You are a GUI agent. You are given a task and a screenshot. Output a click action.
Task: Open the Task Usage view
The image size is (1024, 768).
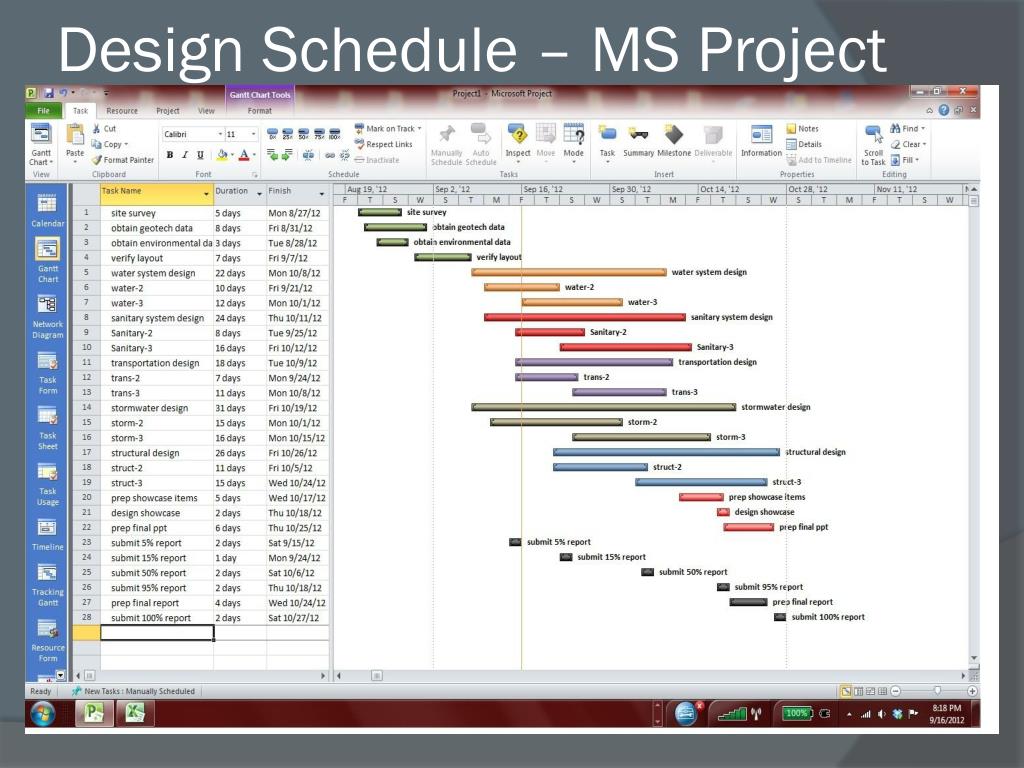pyautogui.click(x=47, y=484)
